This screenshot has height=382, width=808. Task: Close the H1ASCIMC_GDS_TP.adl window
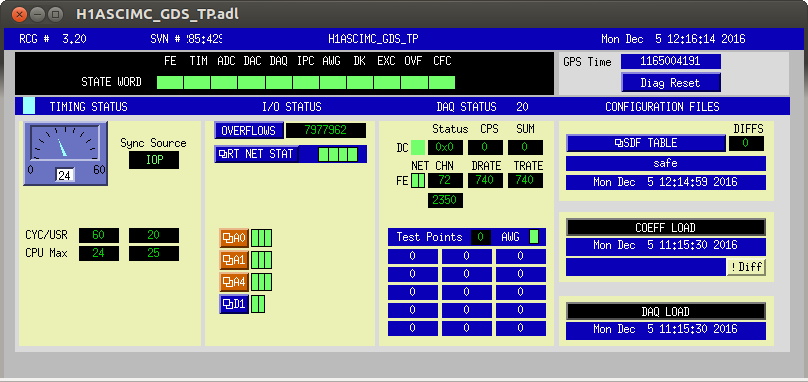click(20, 14)
